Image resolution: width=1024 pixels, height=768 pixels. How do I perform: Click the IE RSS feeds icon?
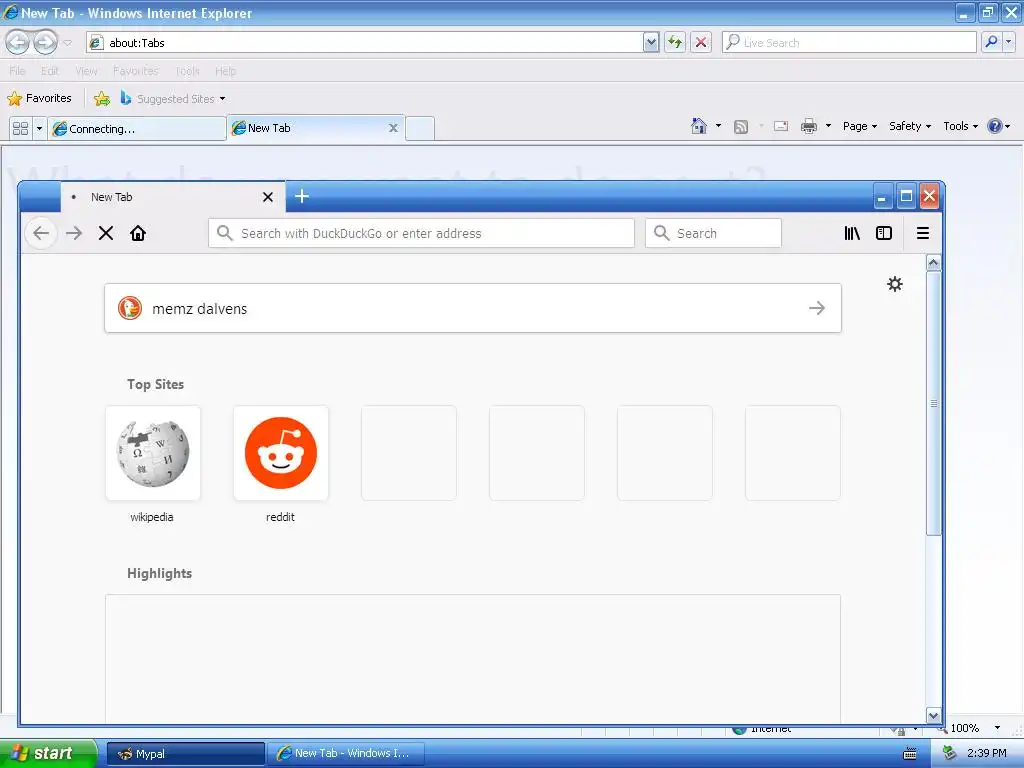tap(741, 126)
